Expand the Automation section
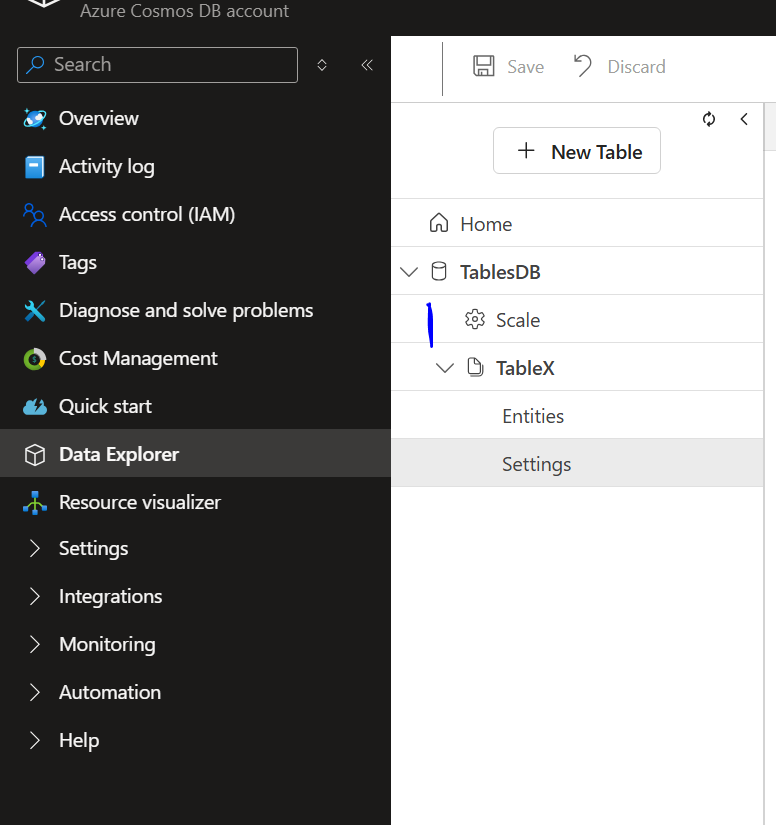776x825 pixels. 35,692
